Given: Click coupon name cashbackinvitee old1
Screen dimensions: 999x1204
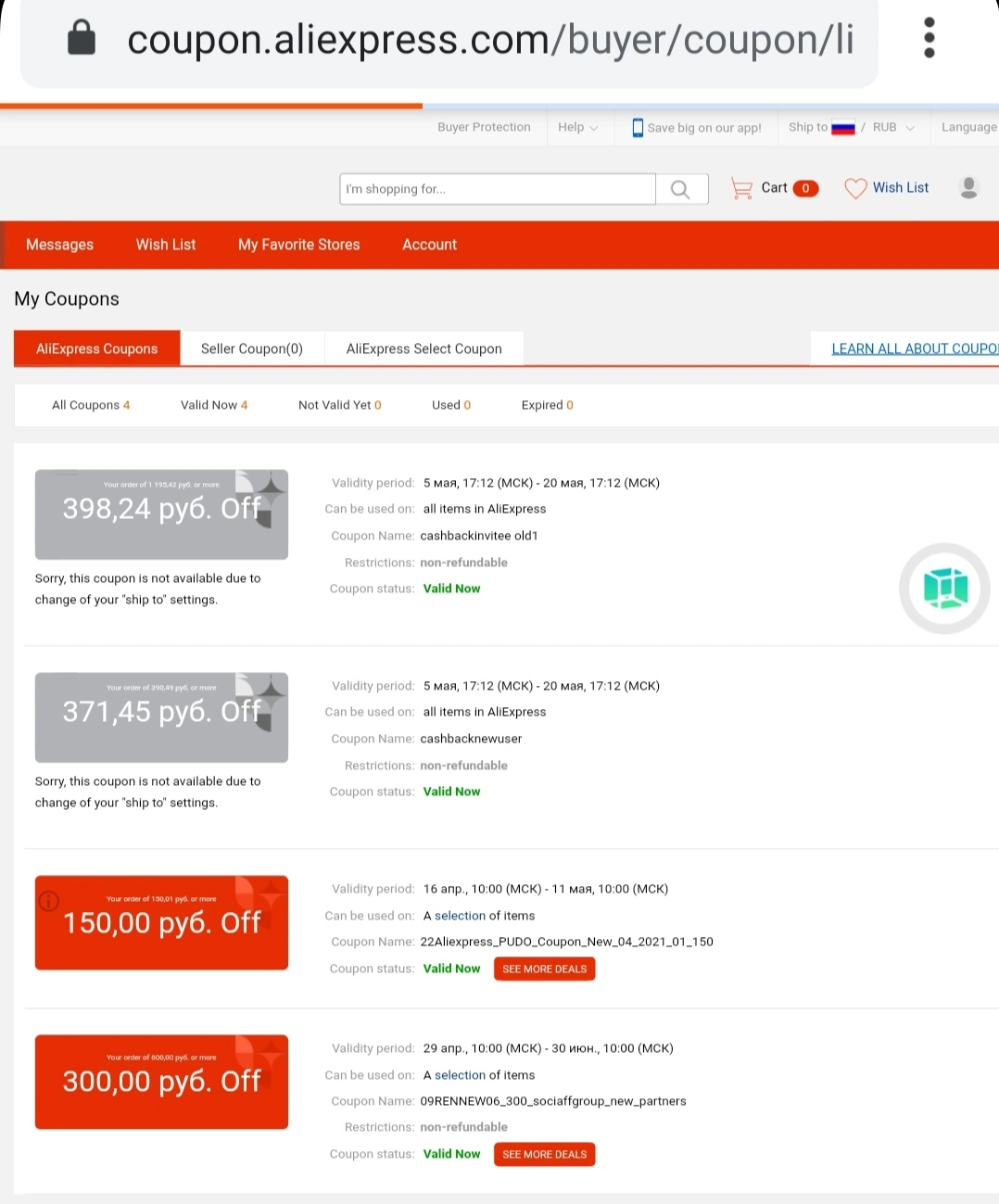Looking at the screenshot, I should tap(479, 536).
